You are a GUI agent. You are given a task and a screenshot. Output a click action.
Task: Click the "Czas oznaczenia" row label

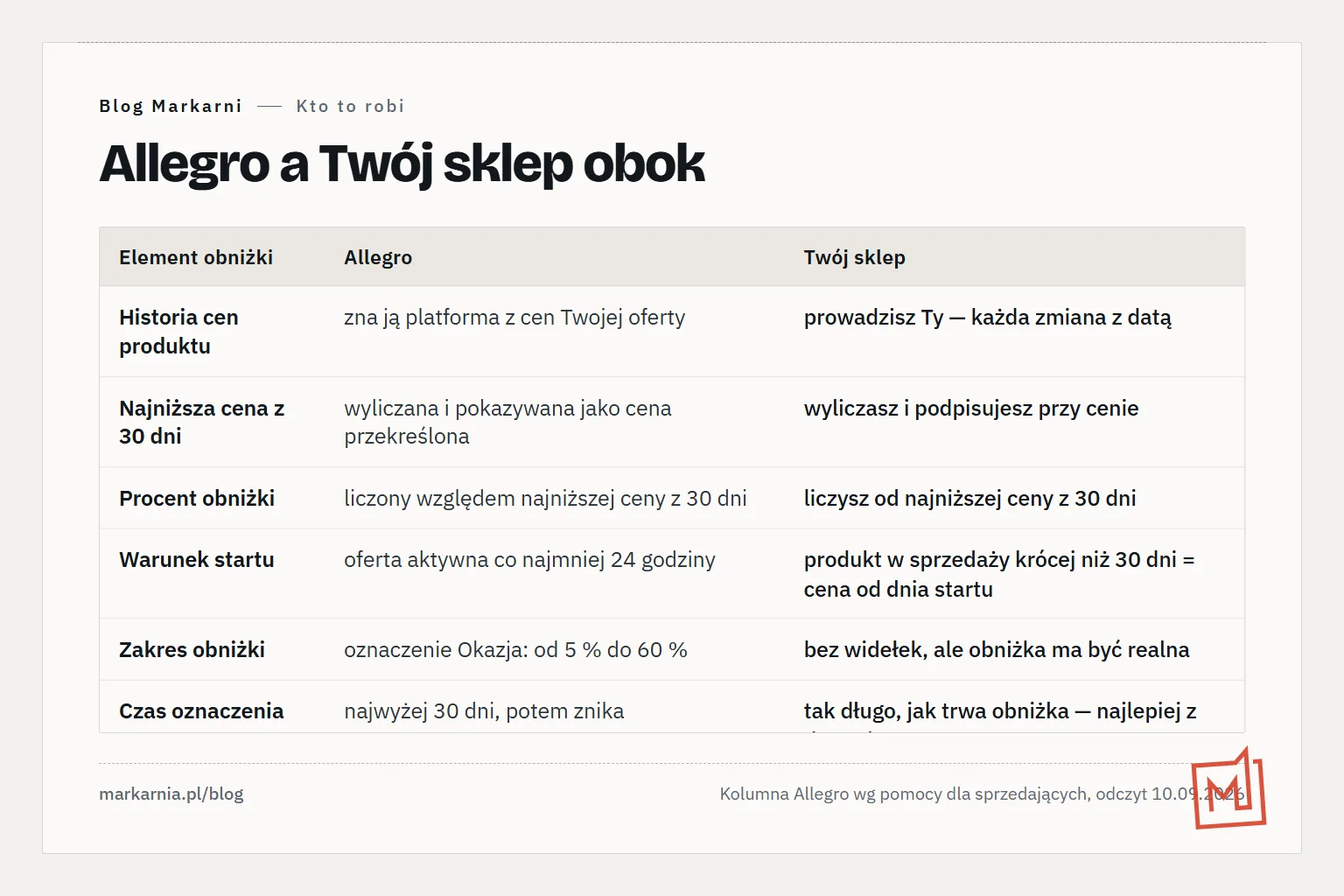(x=201, y=710)
